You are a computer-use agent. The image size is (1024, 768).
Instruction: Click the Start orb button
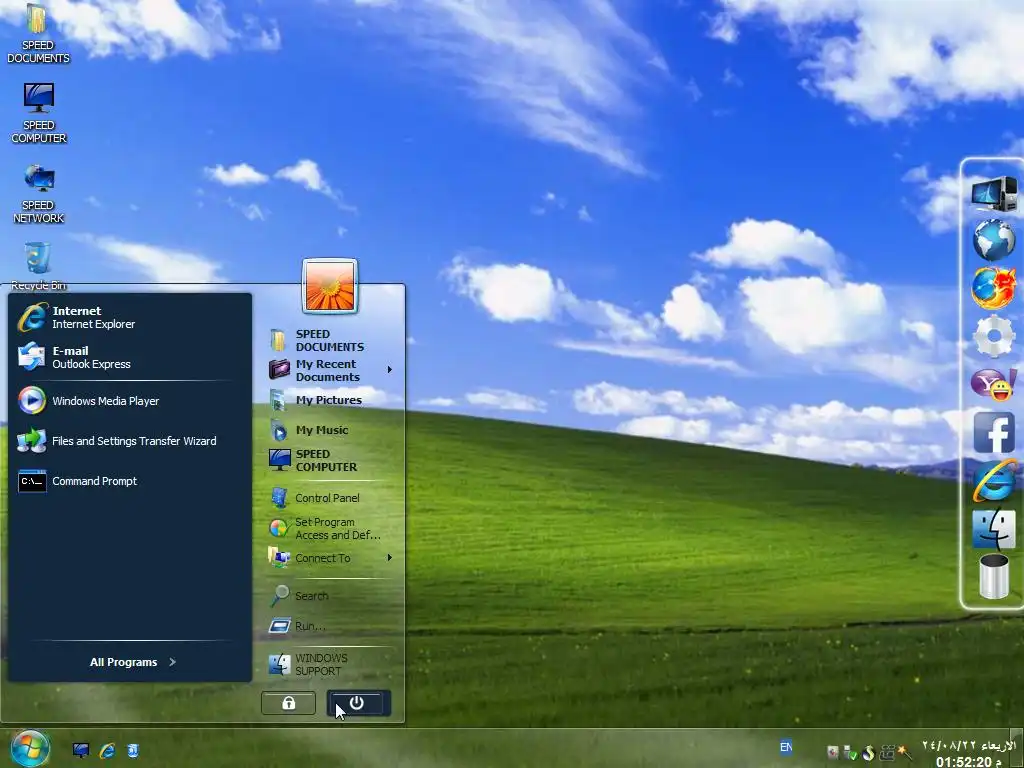pos(30,748)
